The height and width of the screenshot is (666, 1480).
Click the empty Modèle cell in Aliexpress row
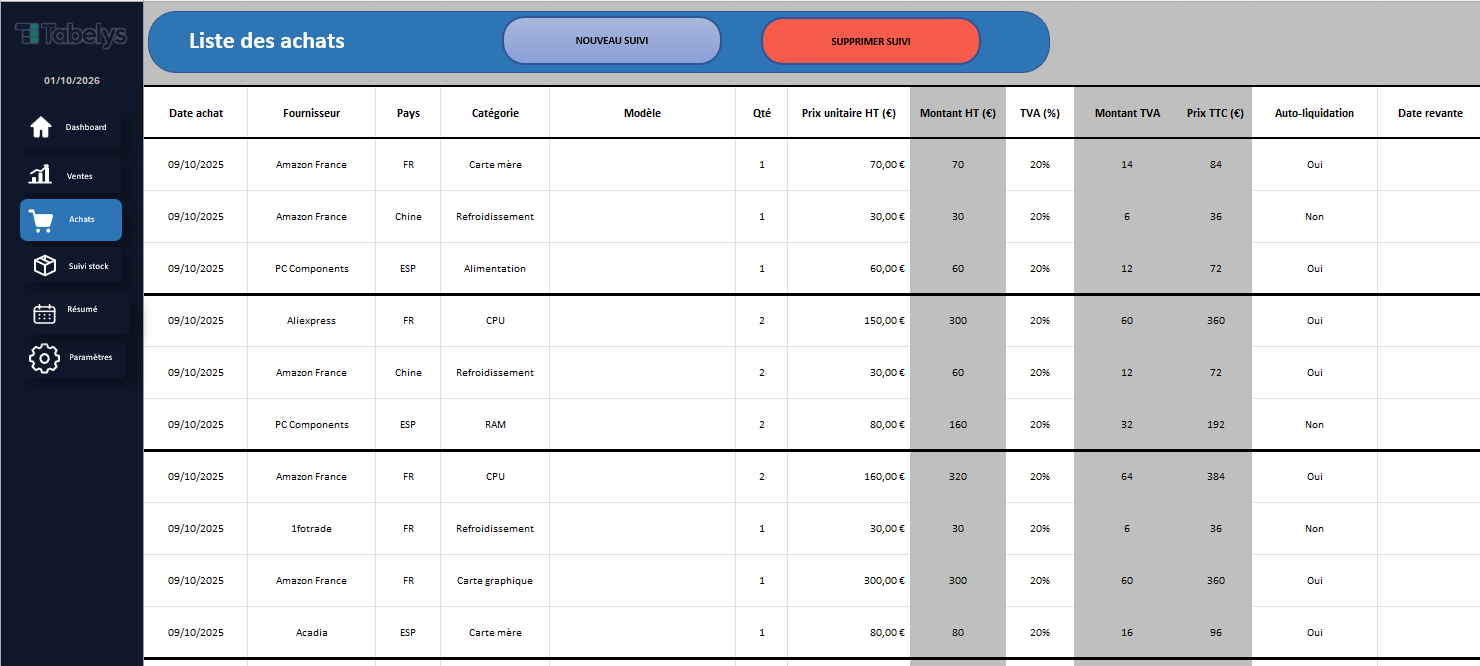(x=642, y=321)
